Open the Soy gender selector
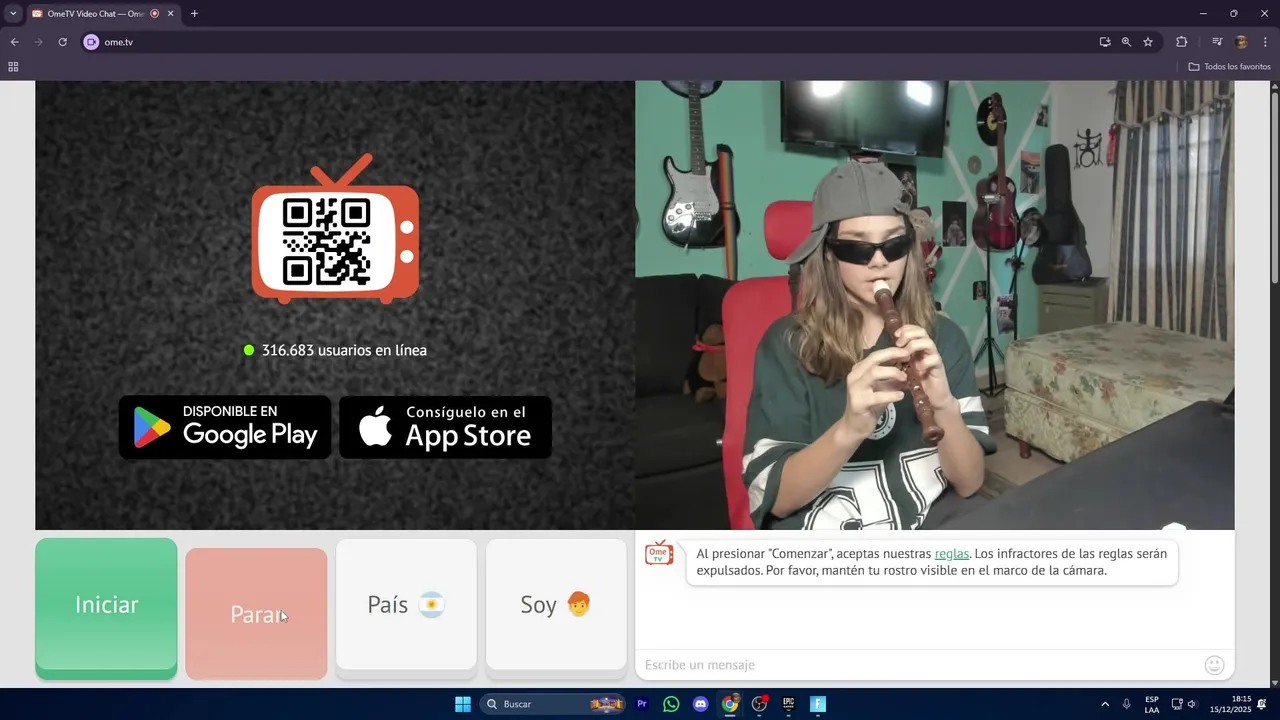1280x720 pixels. pos(556,605)
